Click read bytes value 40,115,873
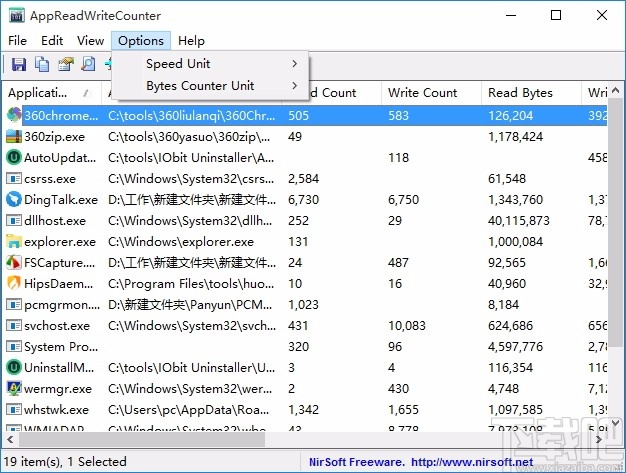 click(x=519, y=220)
